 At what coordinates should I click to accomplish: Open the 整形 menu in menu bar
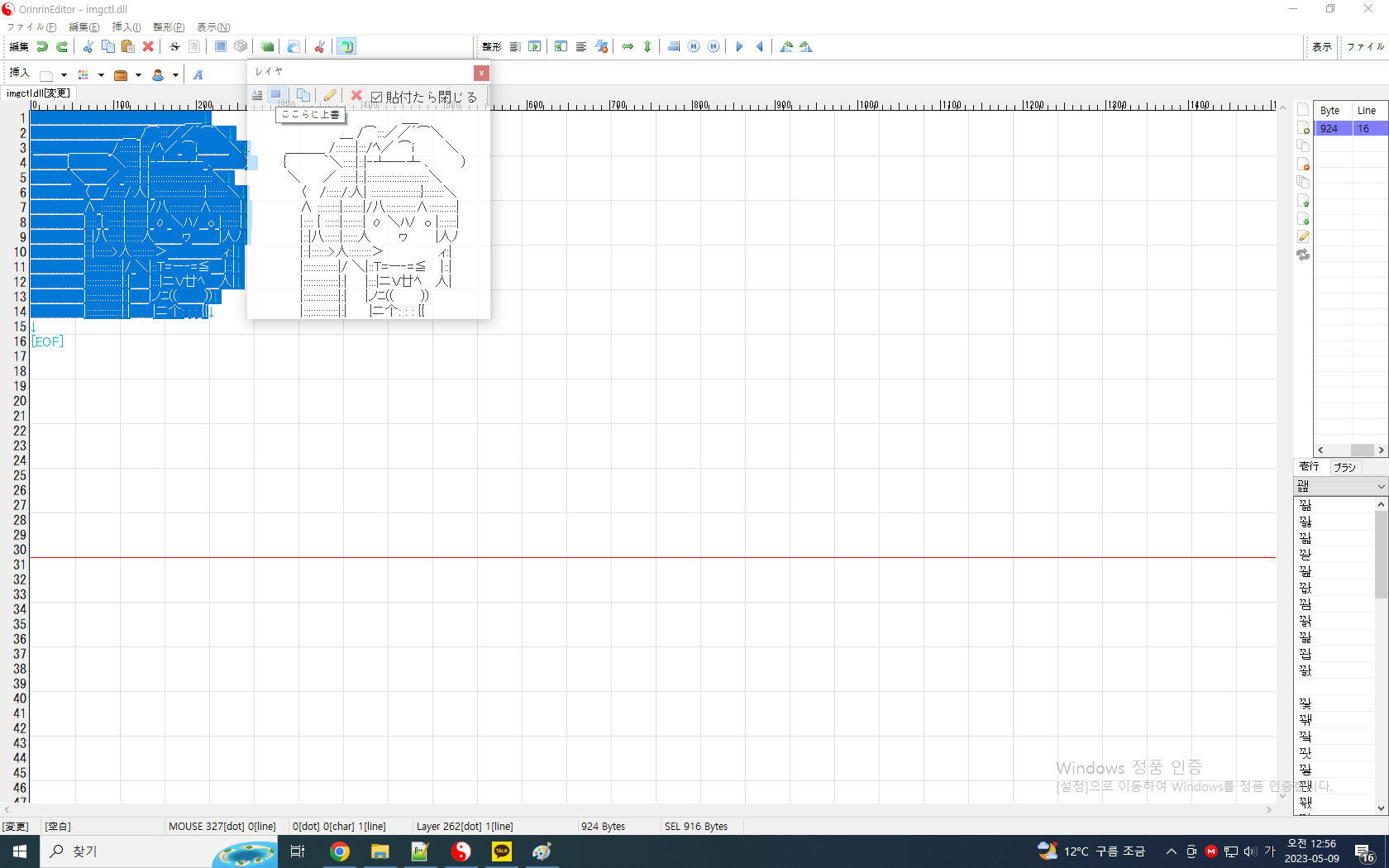[x=168, y=27]
